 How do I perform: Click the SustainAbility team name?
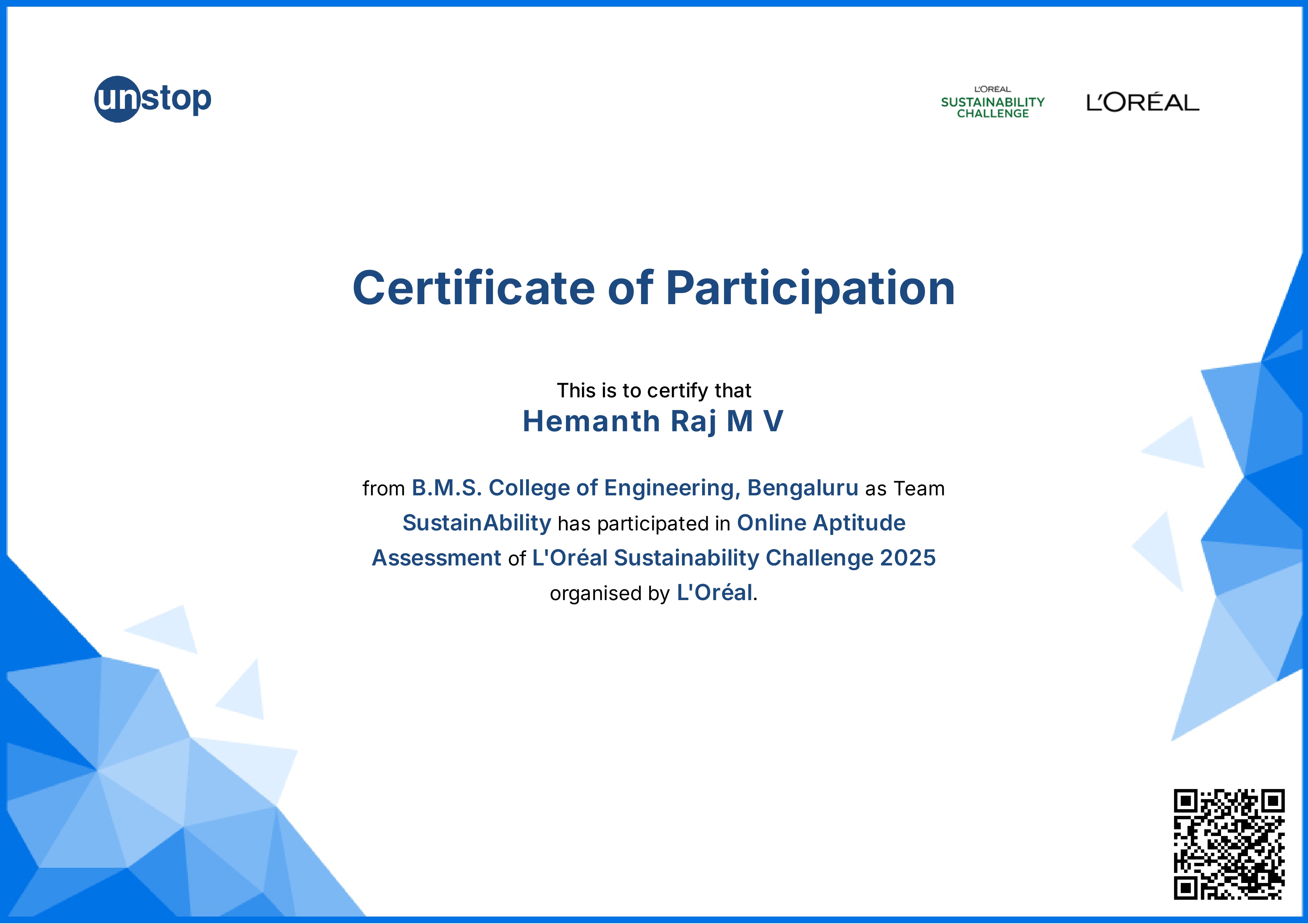pyautogui.click(x=477, y=523)
